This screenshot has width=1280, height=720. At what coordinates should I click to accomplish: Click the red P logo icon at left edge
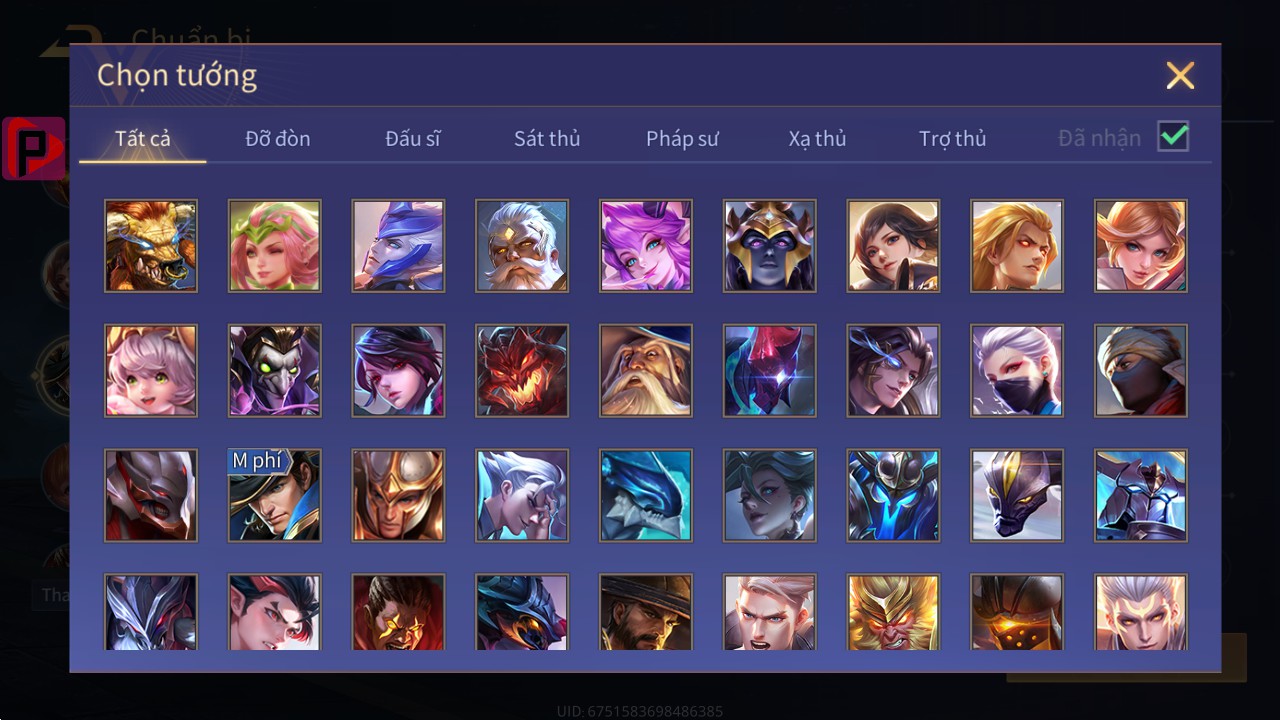(34, 149)
